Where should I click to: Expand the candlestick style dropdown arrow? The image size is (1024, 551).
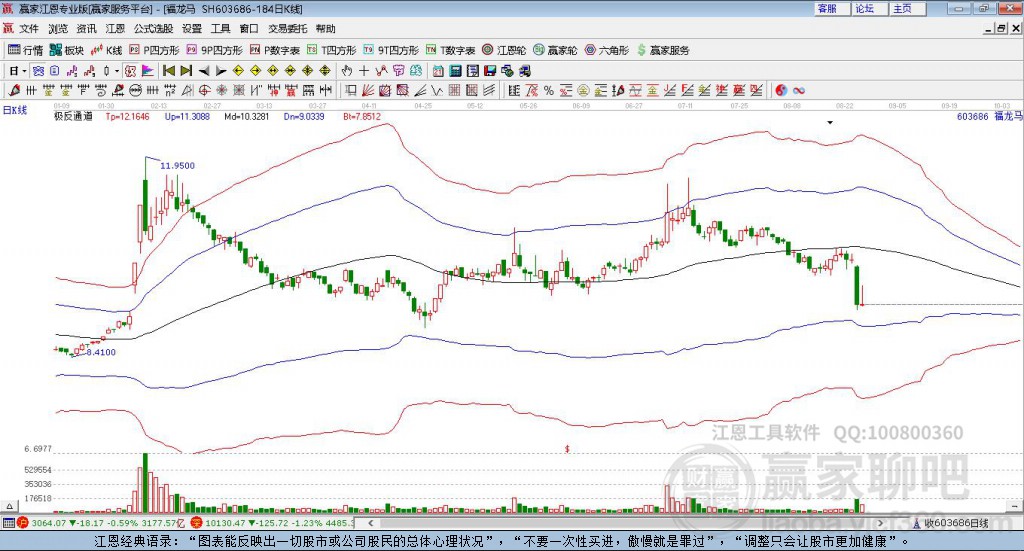117,71
